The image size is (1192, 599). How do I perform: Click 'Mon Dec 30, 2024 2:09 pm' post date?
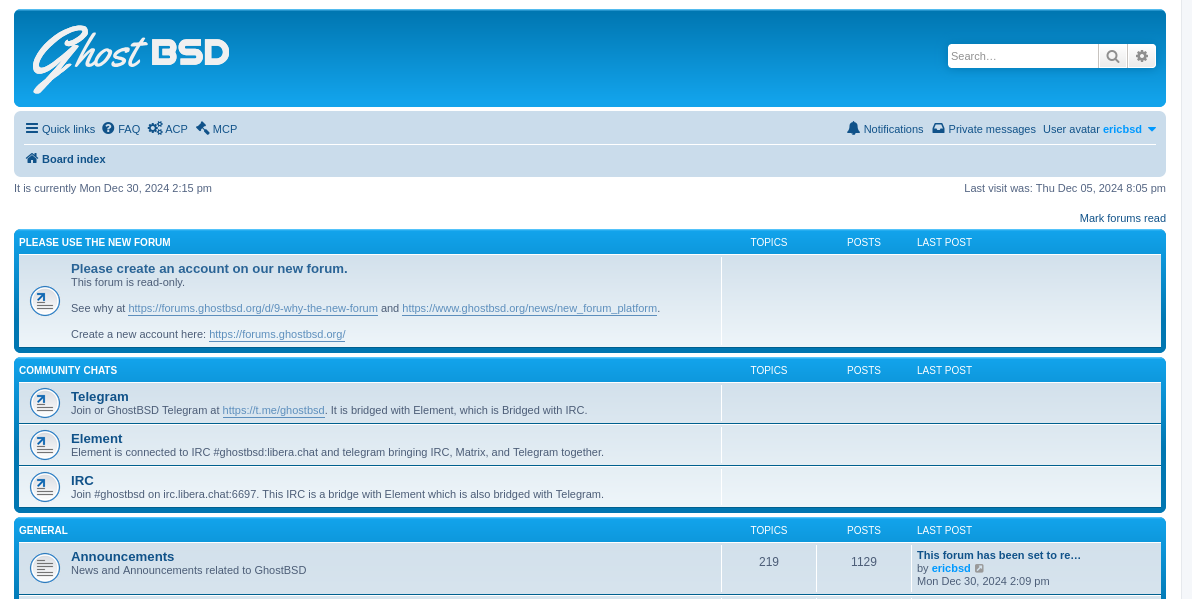(983, 581)
